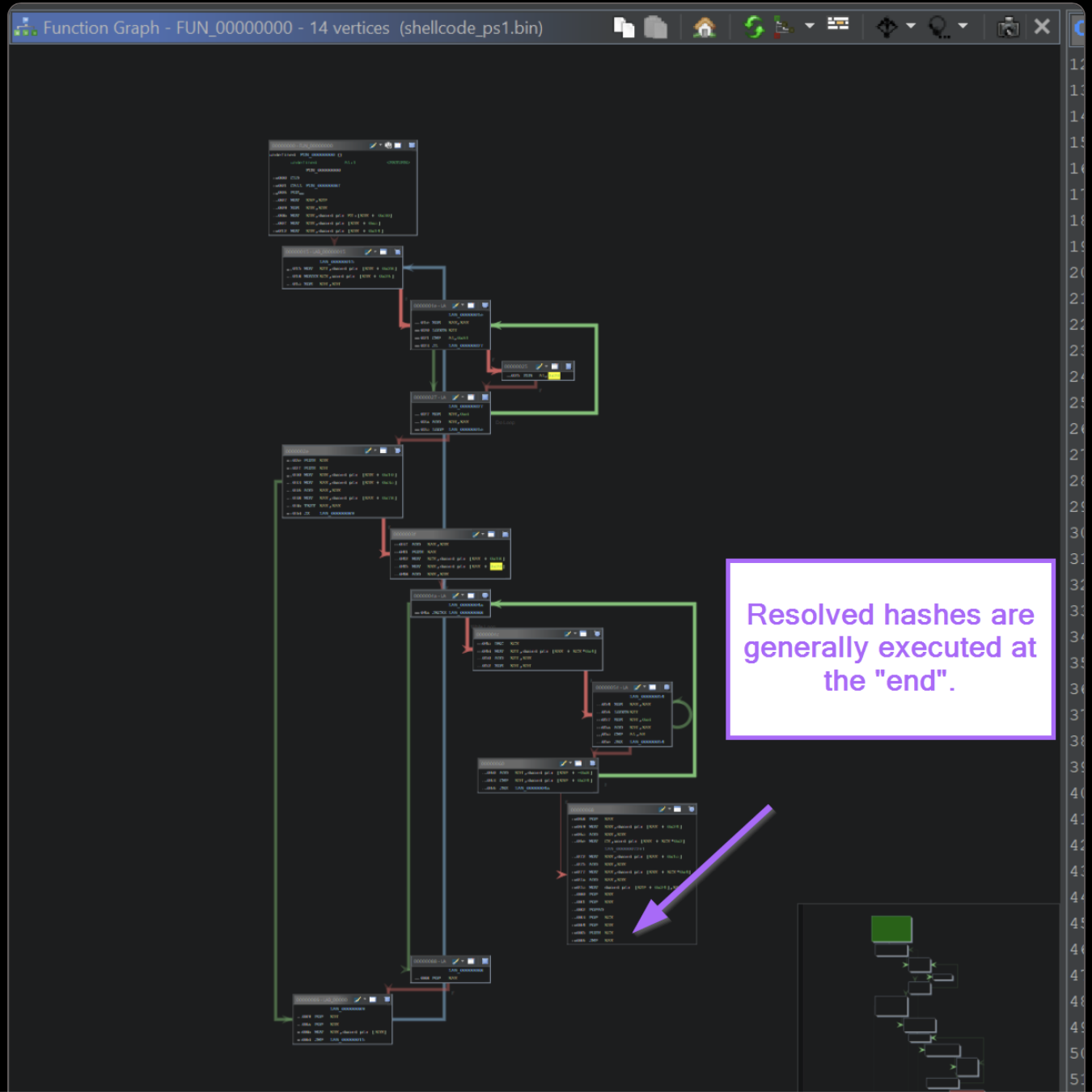
Task: Reload the graph with green refresh icon
Action: pyautogui.click(x=754, y=28)
